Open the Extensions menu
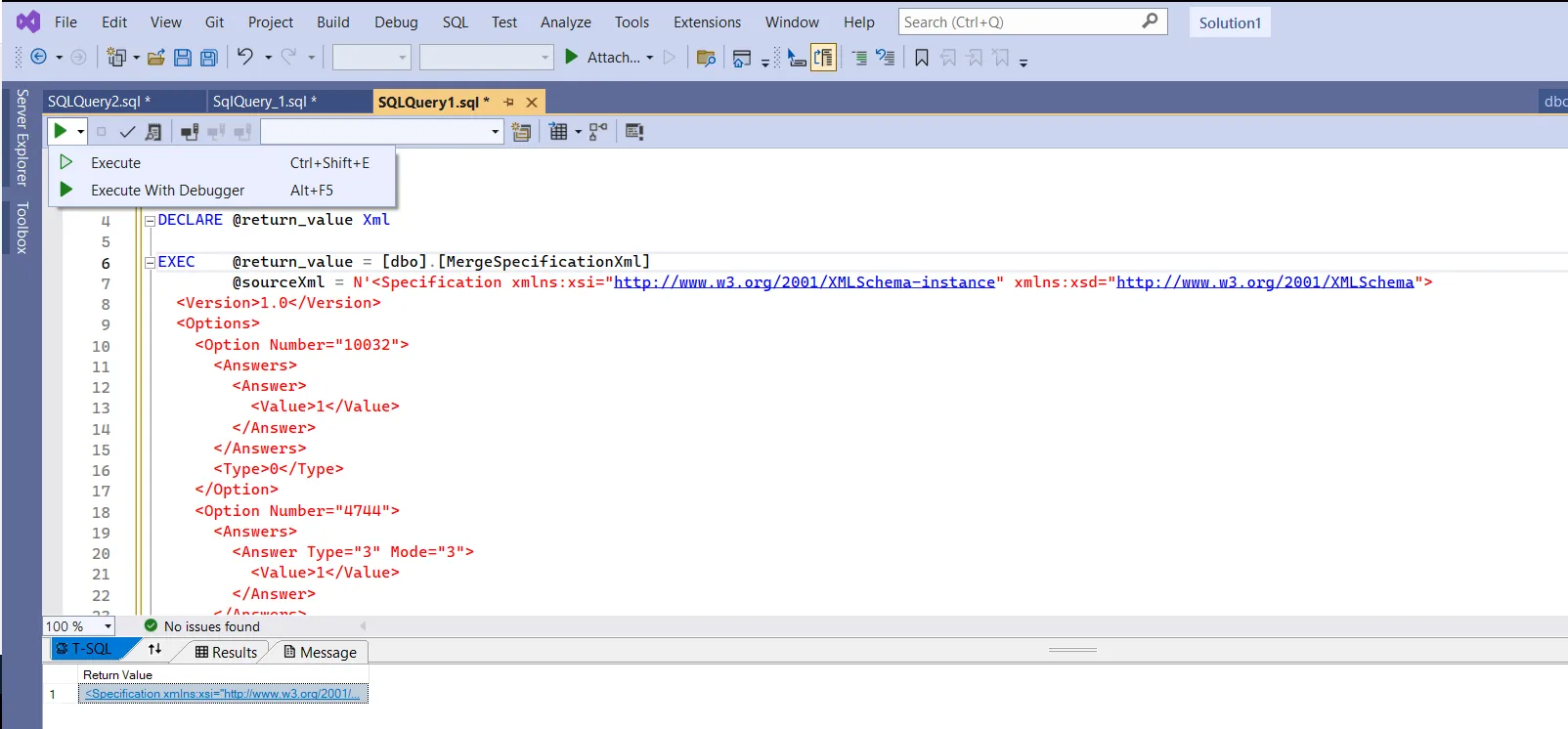The width and height of the screenshot is (1568, 729). click(x=707, y=21)
